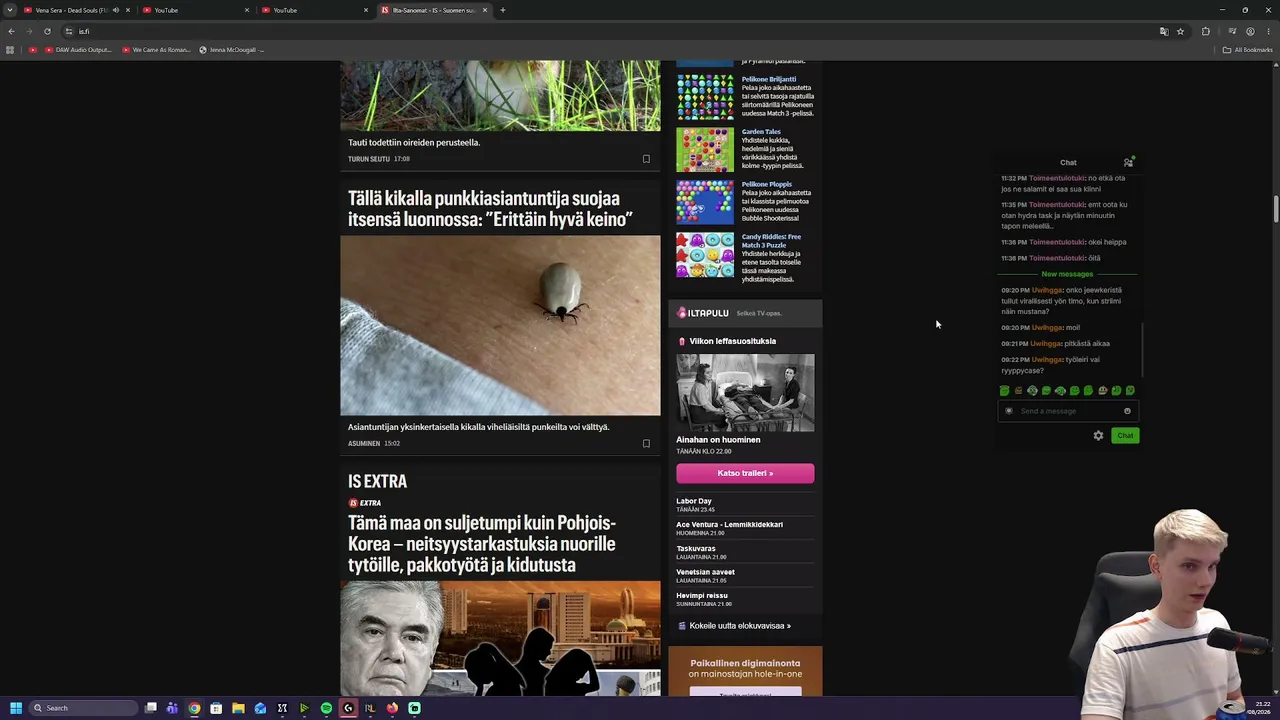The image size is (1280, 720).
Task: Open the Pohjois-Korea IS Extra headline
Action: pos(482,544)
